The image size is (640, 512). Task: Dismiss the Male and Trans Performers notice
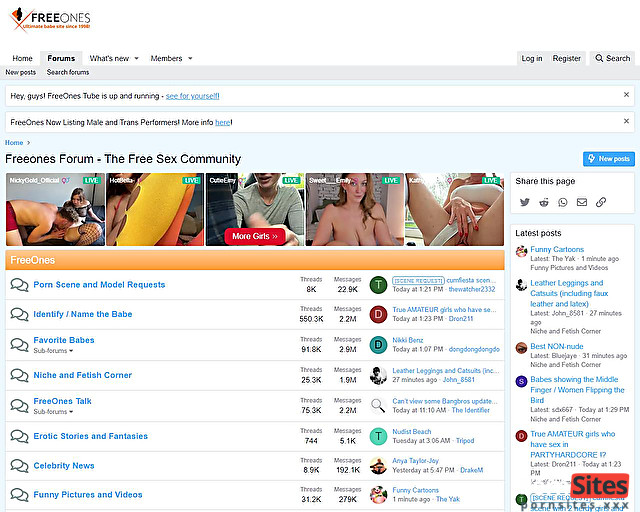pos(626,121)
